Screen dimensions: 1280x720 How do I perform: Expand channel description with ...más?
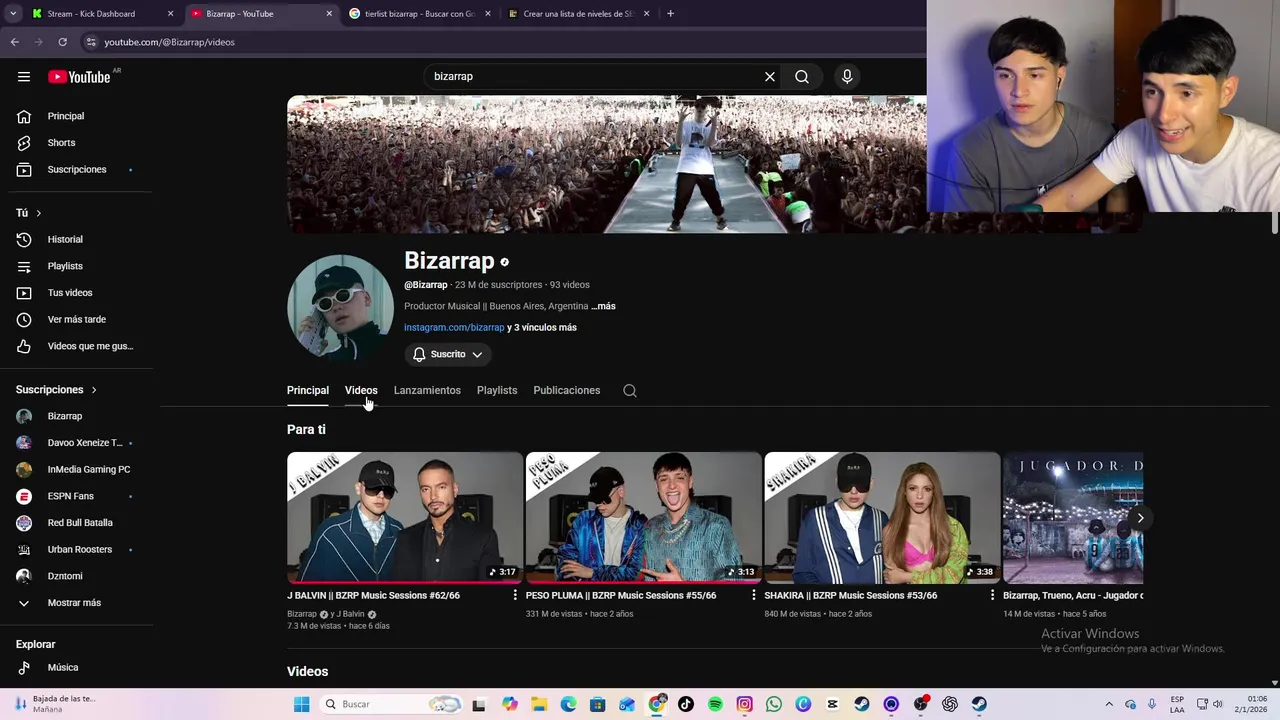click(603, 306)
